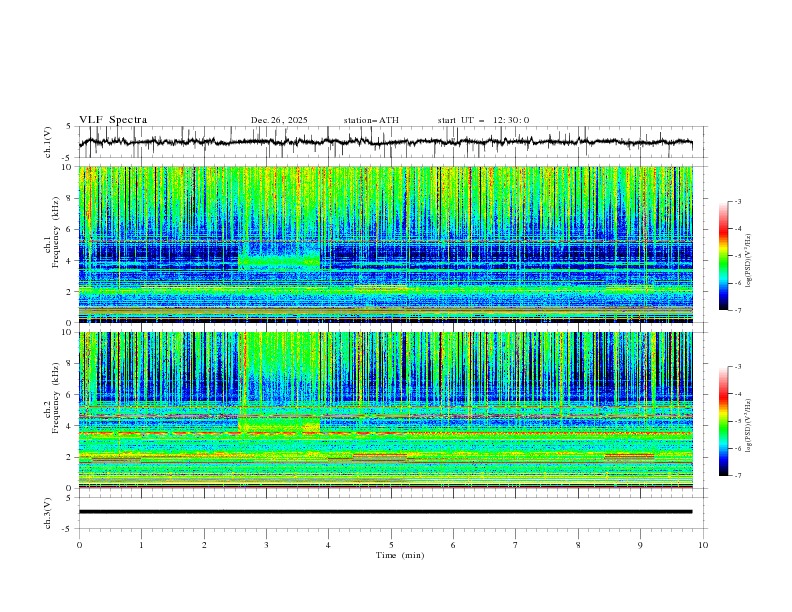The width and height of the screenshot is (792, 612).
Task: Click the green 4 kHz burst in ch.1 spectrogram
Action: 279,259
